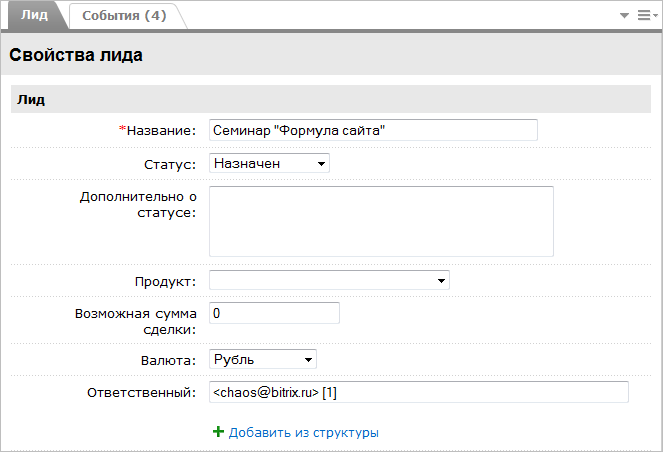
Task: Click the green plus icon near Добавить из структуры
Action: coord(218,433)
